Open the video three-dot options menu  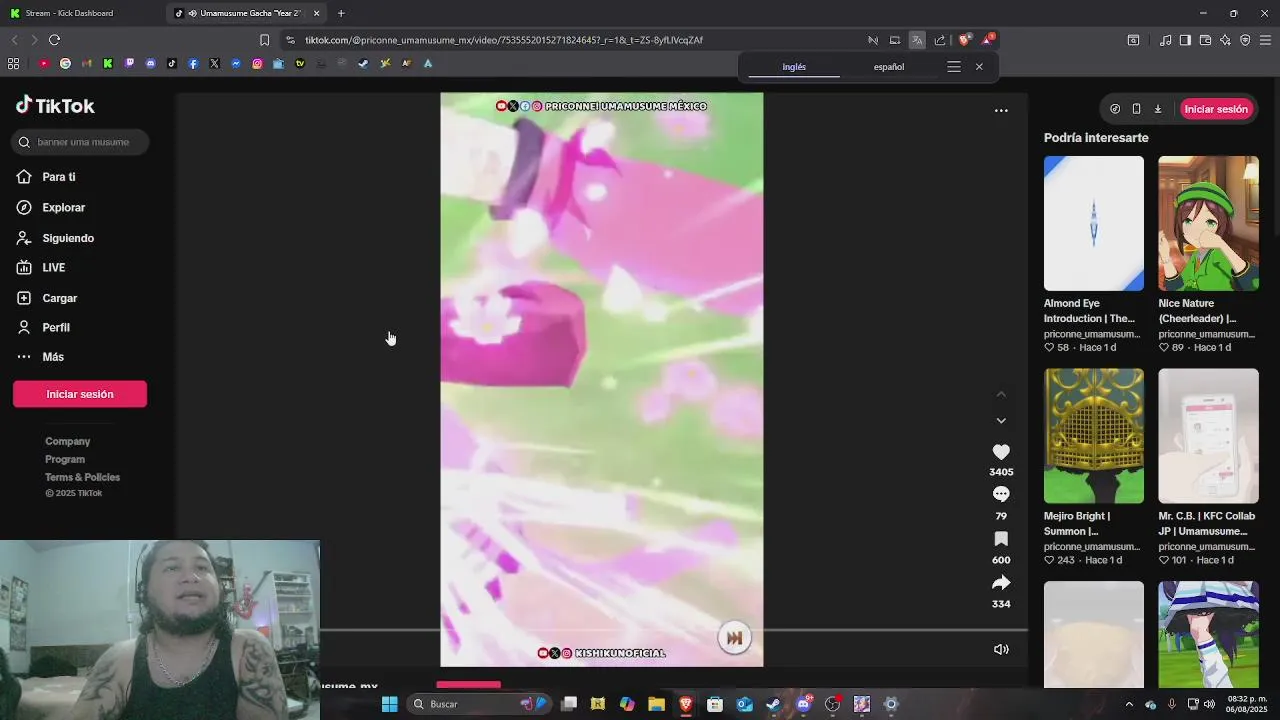coord(1001,110)
